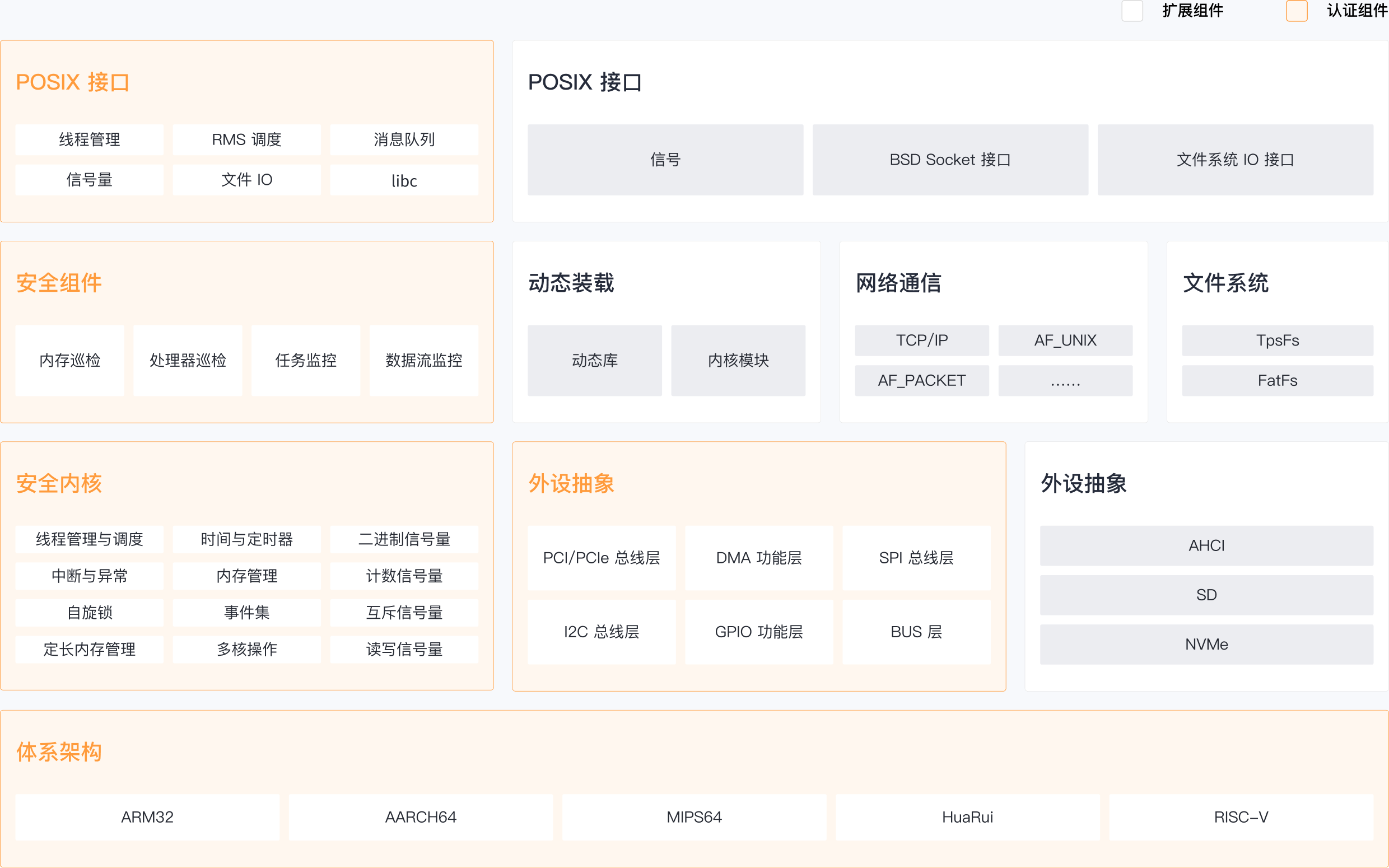1389x868 pixels.
Task: Click the 二进制信号量 box
Action: [x=404, y=539]
